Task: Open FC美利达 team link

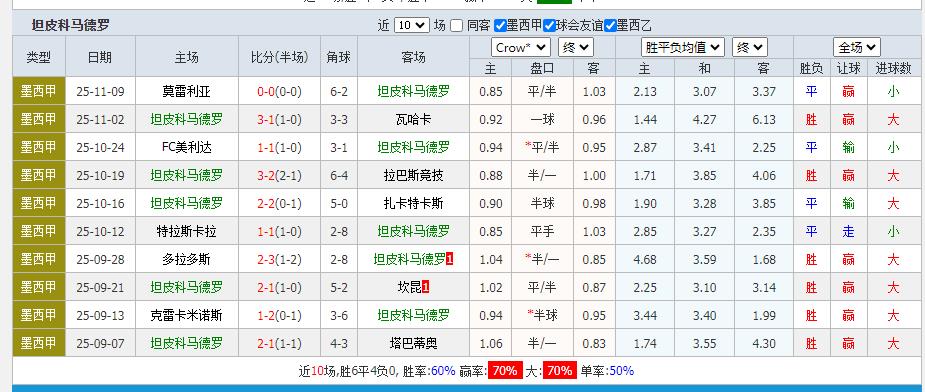Action: [186, 148]
